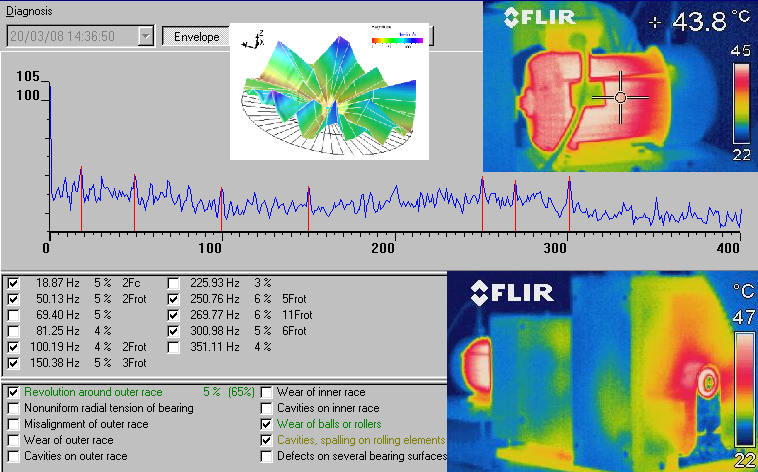The width and height of the screenshot is (758, 472).
Task: Enable Wear of inner race checkbox
Action: pyautogui.click(x=266, y=393)
